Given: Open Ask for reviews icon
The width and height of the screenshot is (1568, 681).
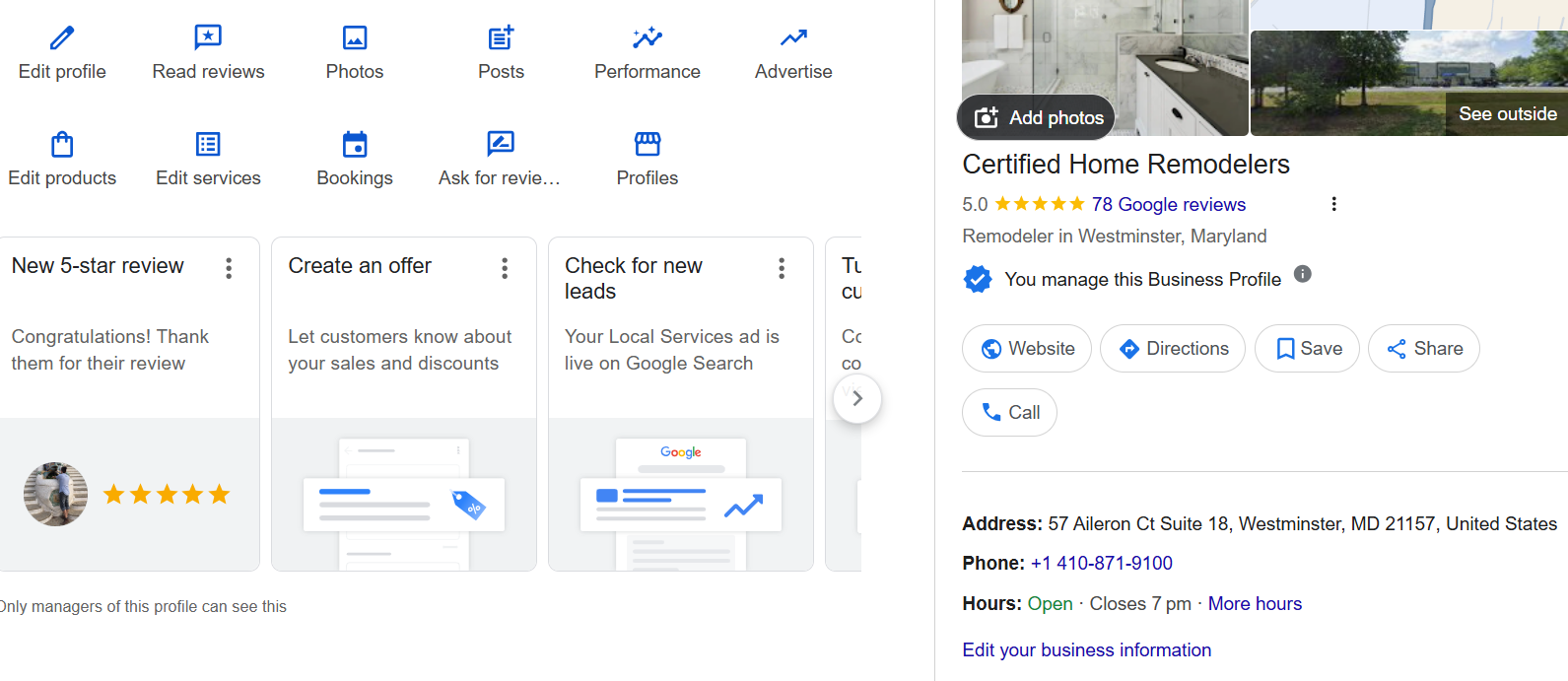Looking at the screenshot, I should point(501,144).
